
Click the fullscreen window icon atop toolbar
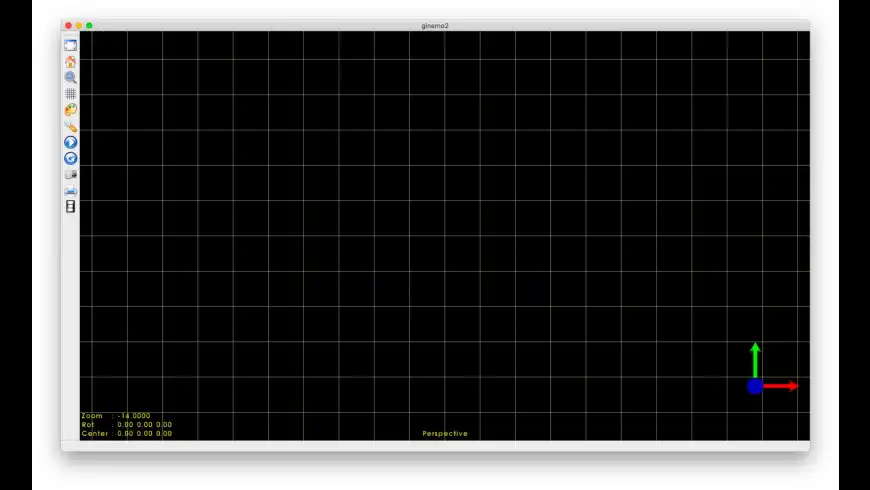[70, 45]
